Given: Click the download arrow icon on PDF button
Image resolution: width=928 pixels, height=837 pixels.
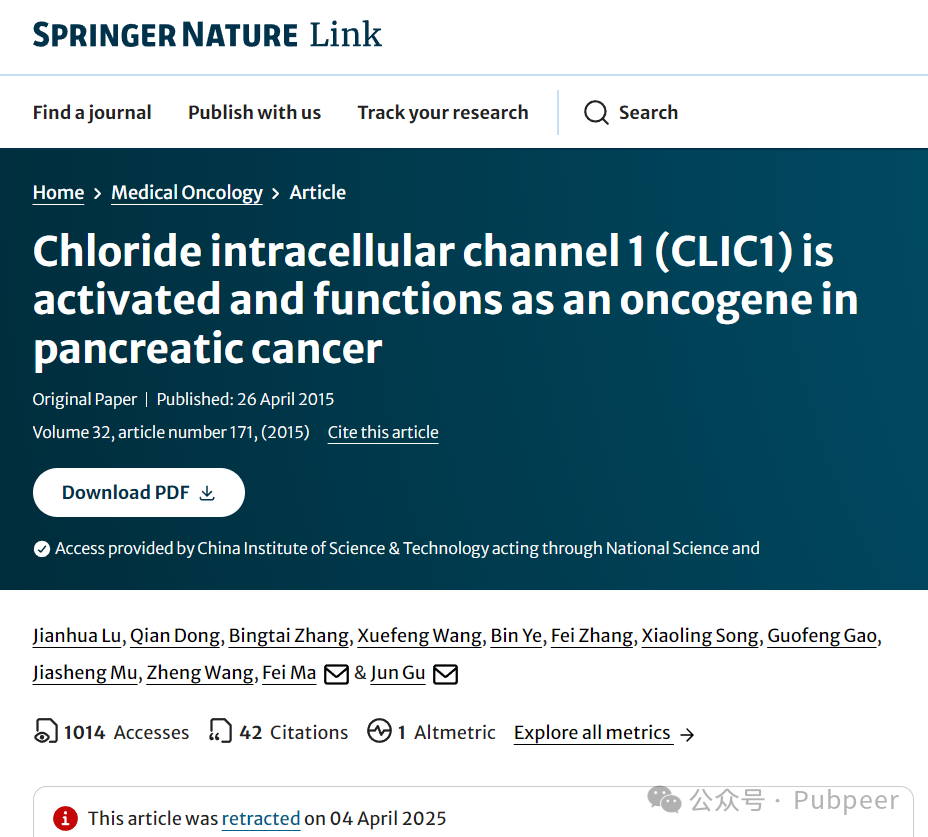Looking at the screenshot, I should (x=207, y=493).
